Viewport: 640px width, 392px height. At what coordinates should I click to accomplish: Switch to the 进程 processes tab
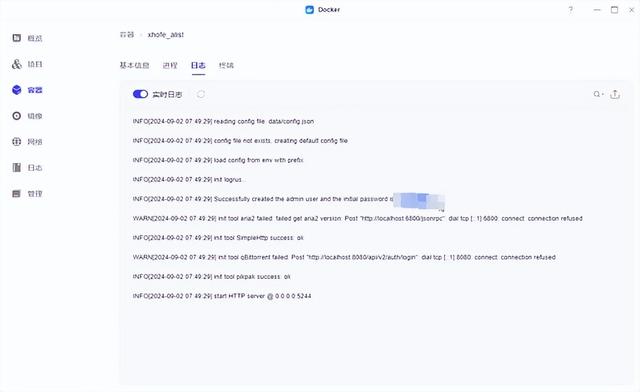pos(170,65)
